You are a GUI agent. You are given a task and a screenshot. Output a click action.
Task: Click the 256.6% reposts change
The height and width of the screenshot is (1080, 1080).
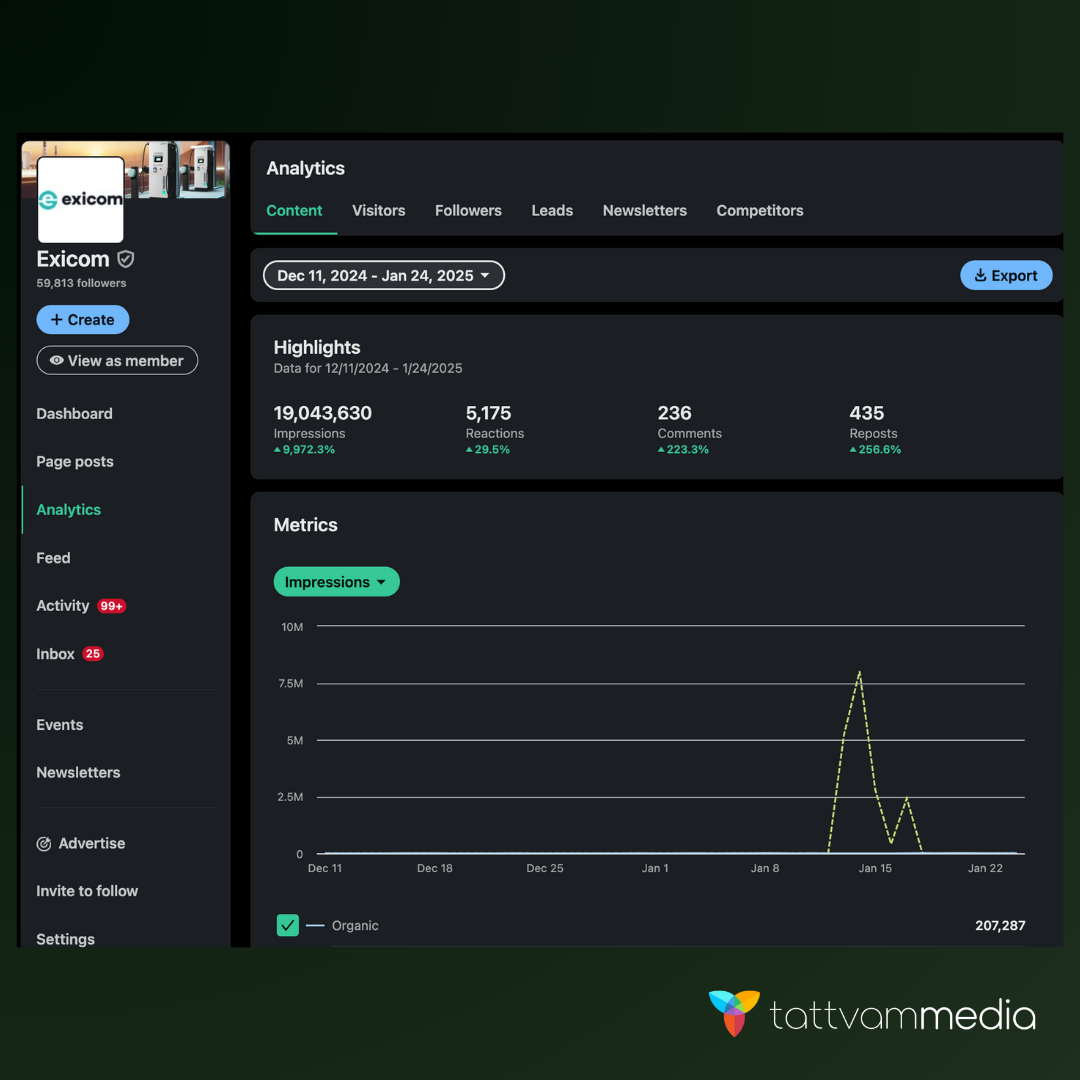pyautogui.click(x=875, y=450)
